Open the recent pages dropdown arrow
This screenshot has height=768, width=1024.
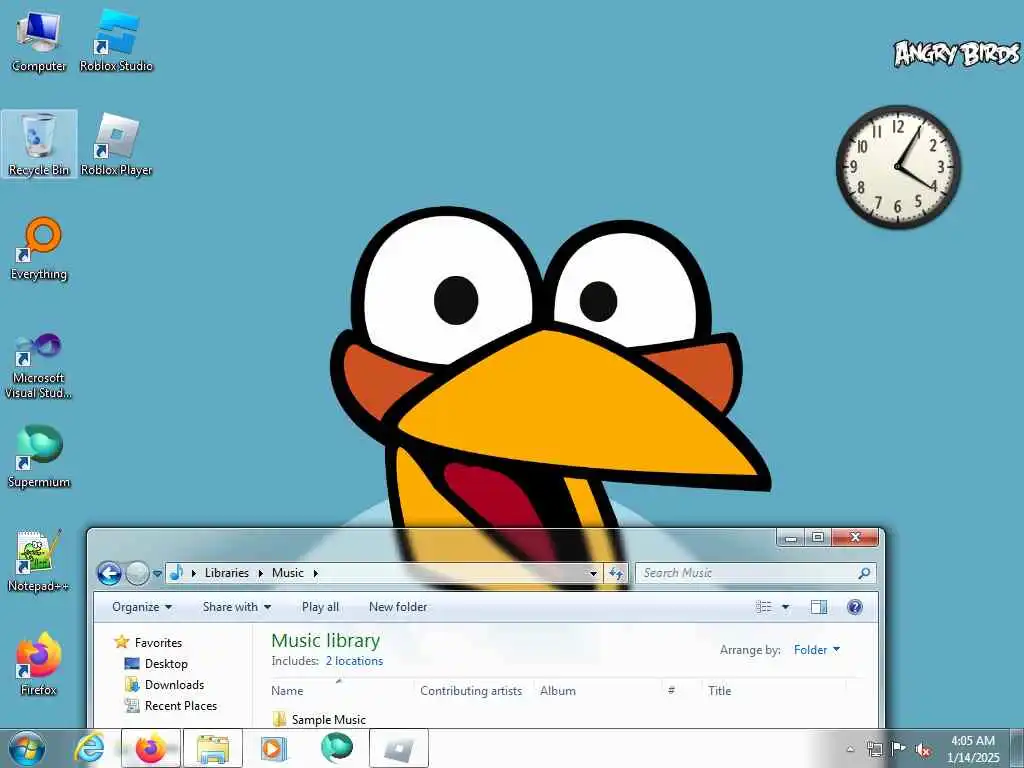click(157, 574)
